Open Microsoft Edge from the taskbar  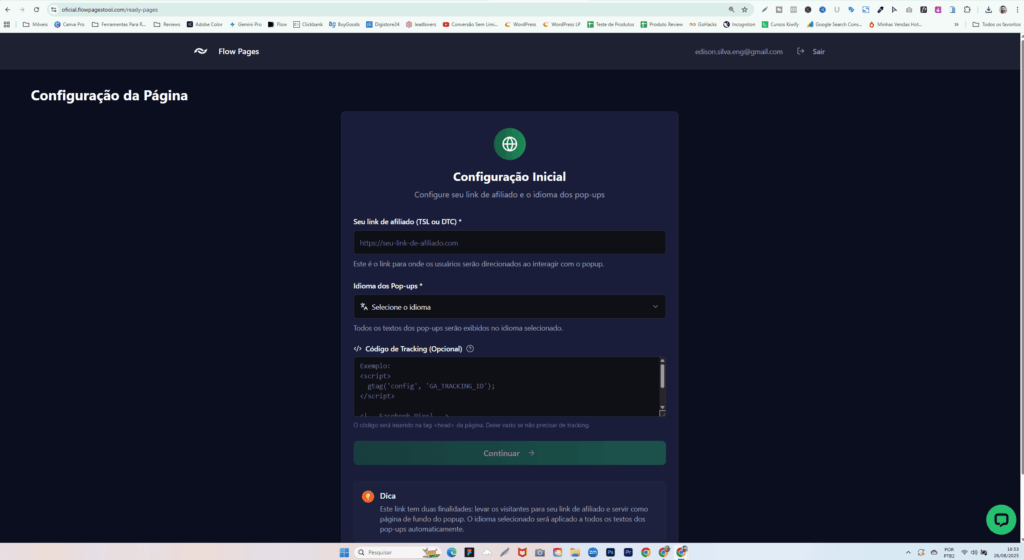[451, 552]
